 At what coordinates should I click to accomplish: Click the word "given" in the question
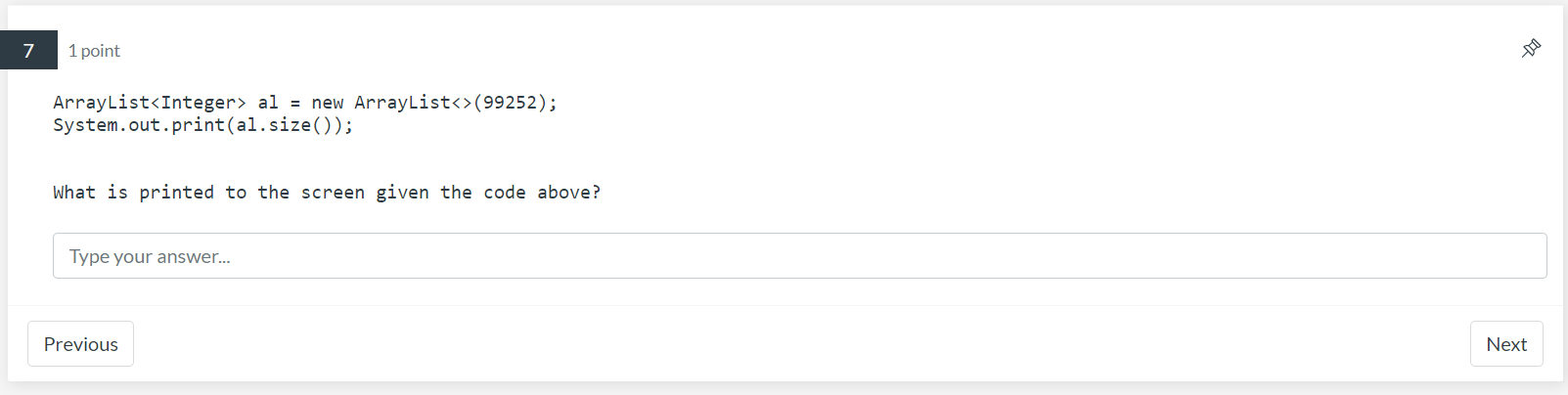click(x=402, y=193)
